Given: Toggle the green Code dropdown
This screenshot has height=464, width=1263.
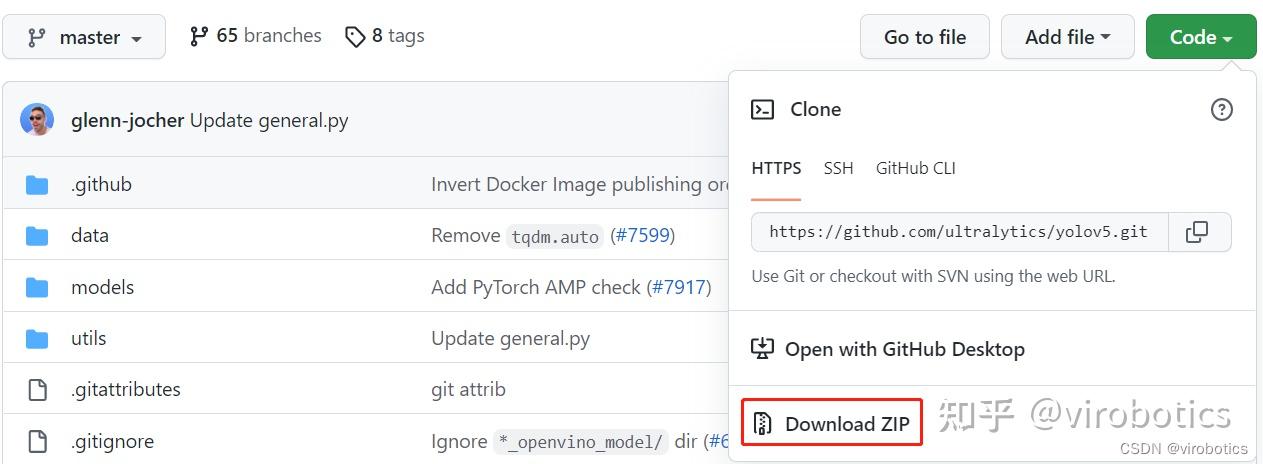Looking at the screenshot, I should coord(1200,37).
